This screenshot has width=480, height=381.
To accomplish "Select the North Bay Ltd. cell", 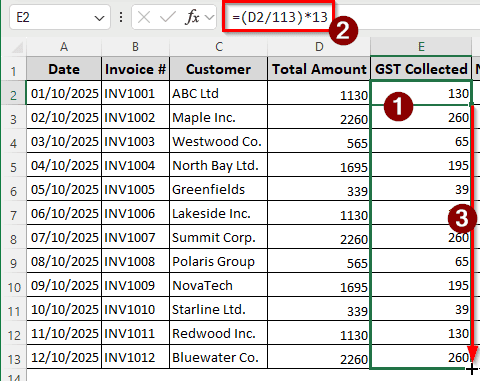I will coord(218,165).
